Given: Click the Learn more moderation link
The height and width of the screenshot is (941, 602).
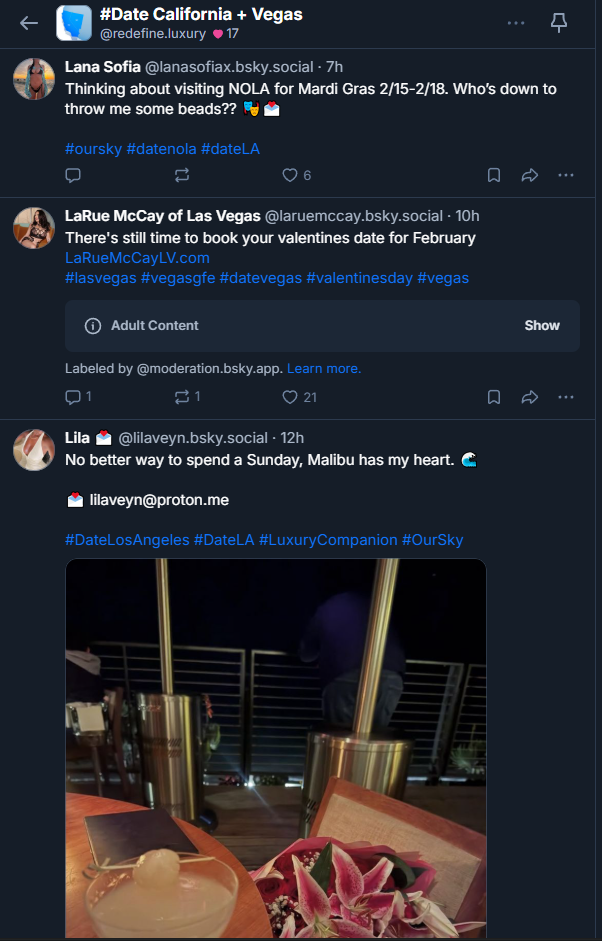Looking at the screenshot, I should tap(323, 368).
